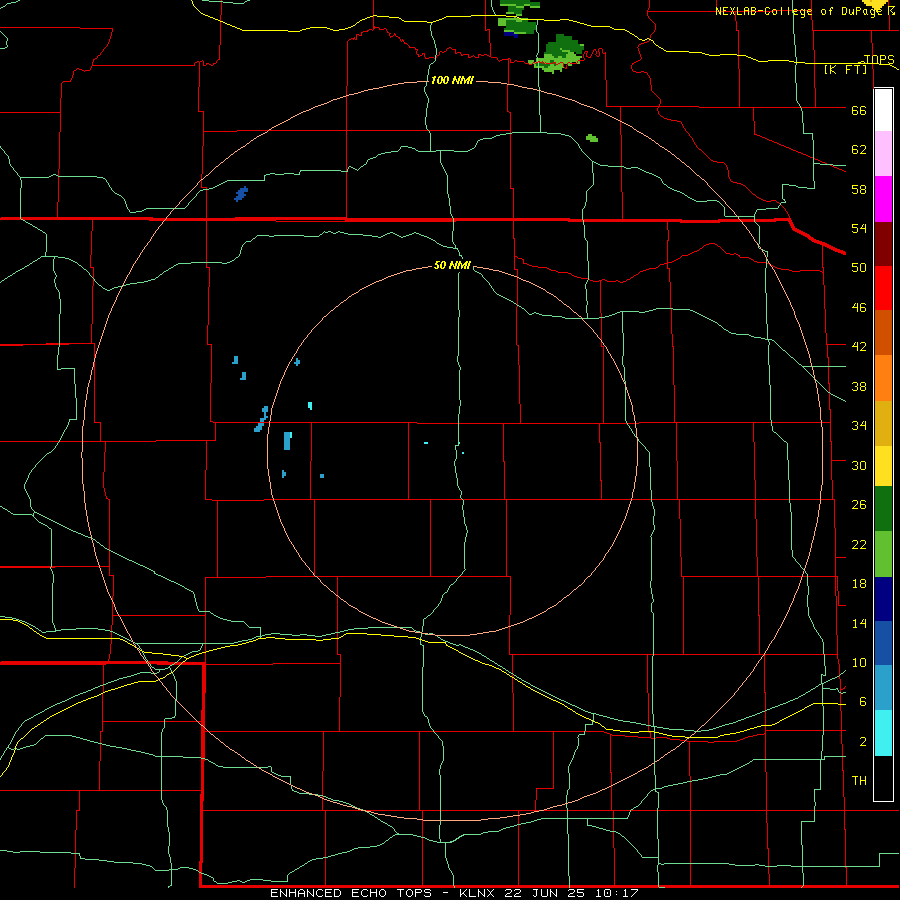Select the dark red legend swatch
The width and height of the screenshot is (900, 900).
tap(883, 244)
